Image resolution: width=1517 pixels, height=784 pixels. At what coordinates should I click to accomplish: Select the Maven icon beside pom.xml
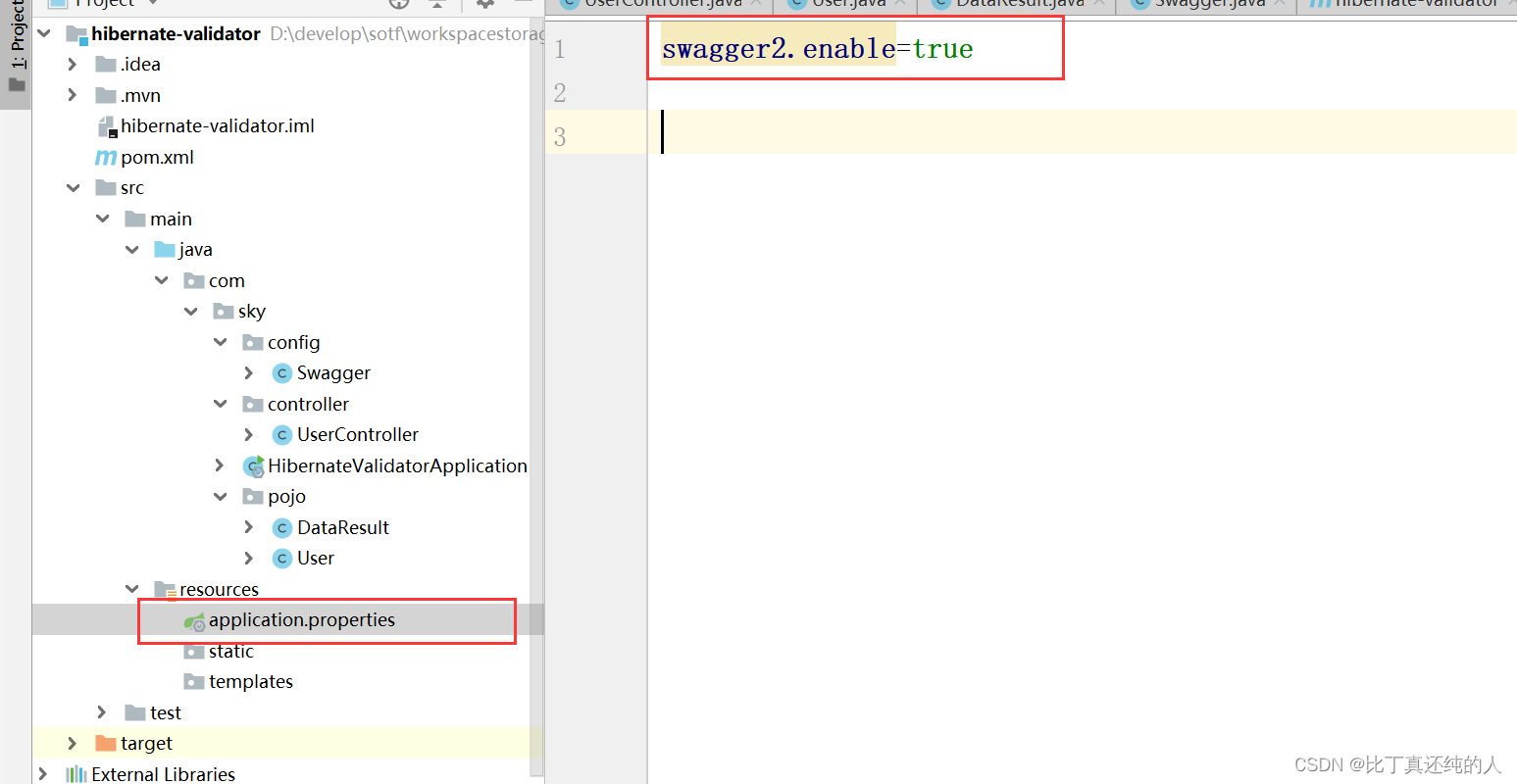(105, 157)
